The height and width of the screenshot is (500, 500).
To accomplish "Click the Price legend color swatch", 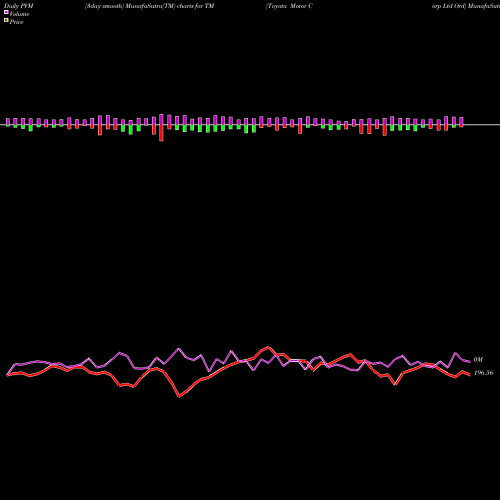I will coord(6,21).
